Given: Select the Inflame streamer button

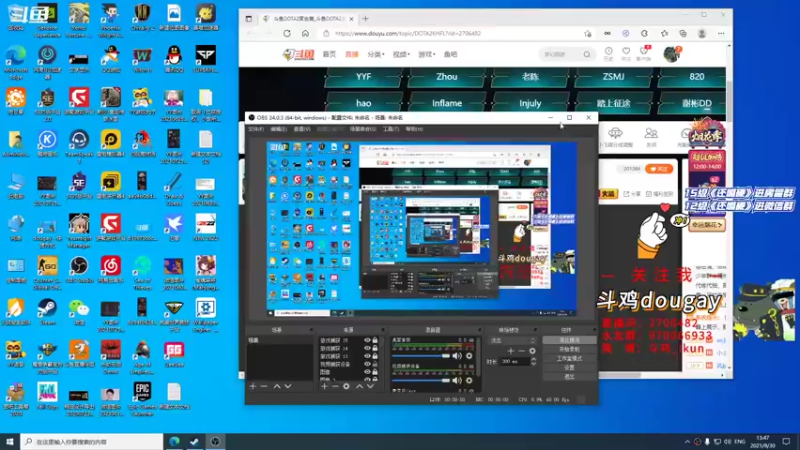Looking at the screenshot, I should [446, 104].
